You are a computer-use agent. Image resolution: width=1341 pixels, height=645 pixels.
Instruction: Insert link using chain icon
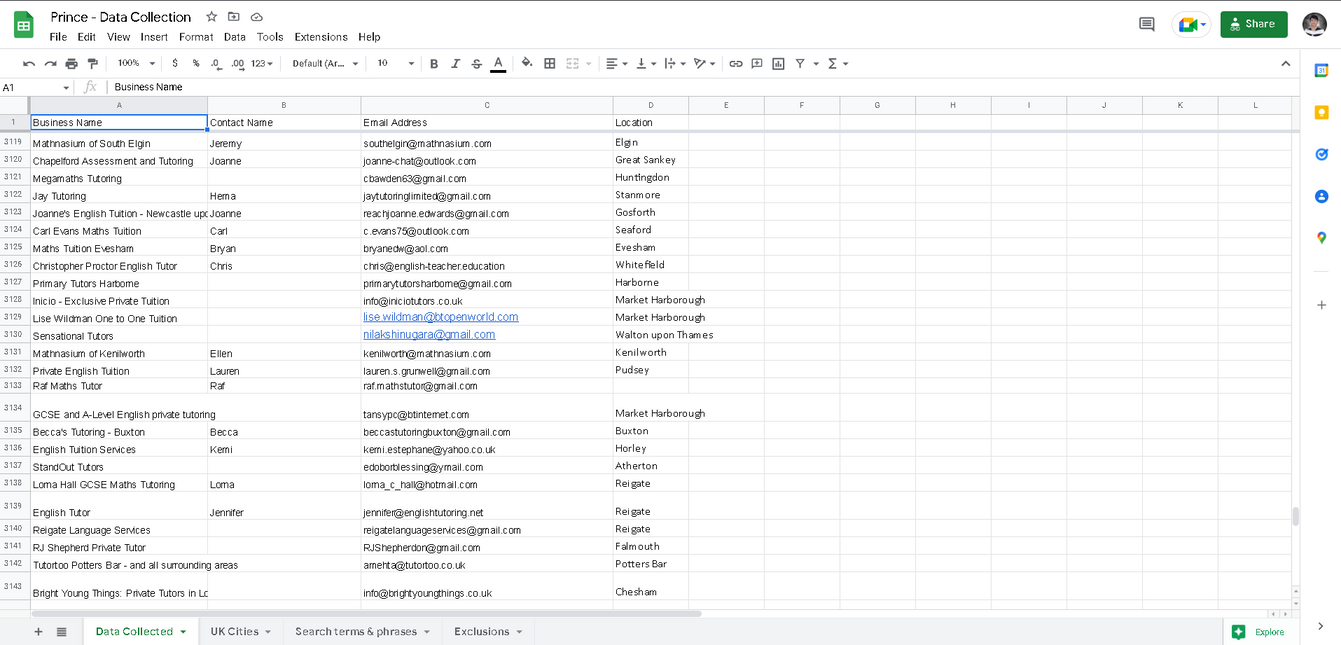(736, 63)
